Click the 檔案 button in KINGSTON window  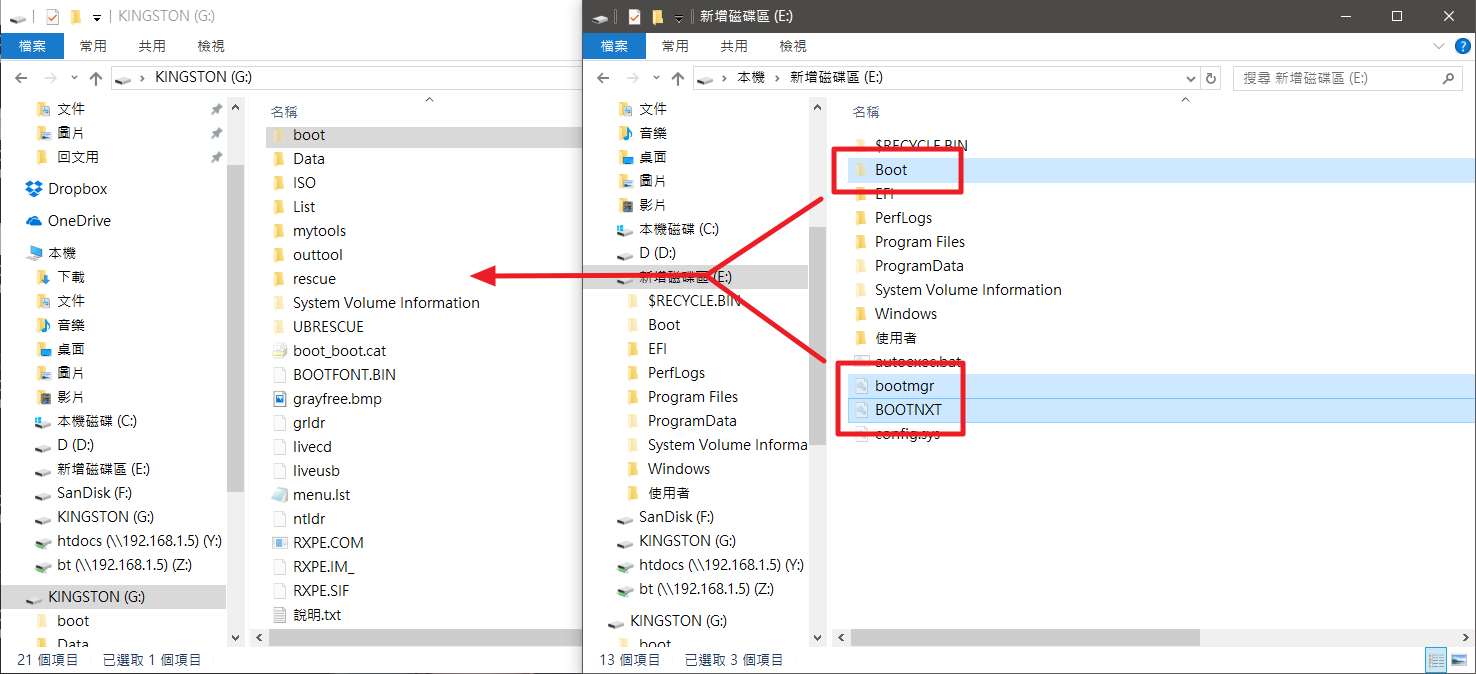(x=32, y=46)
